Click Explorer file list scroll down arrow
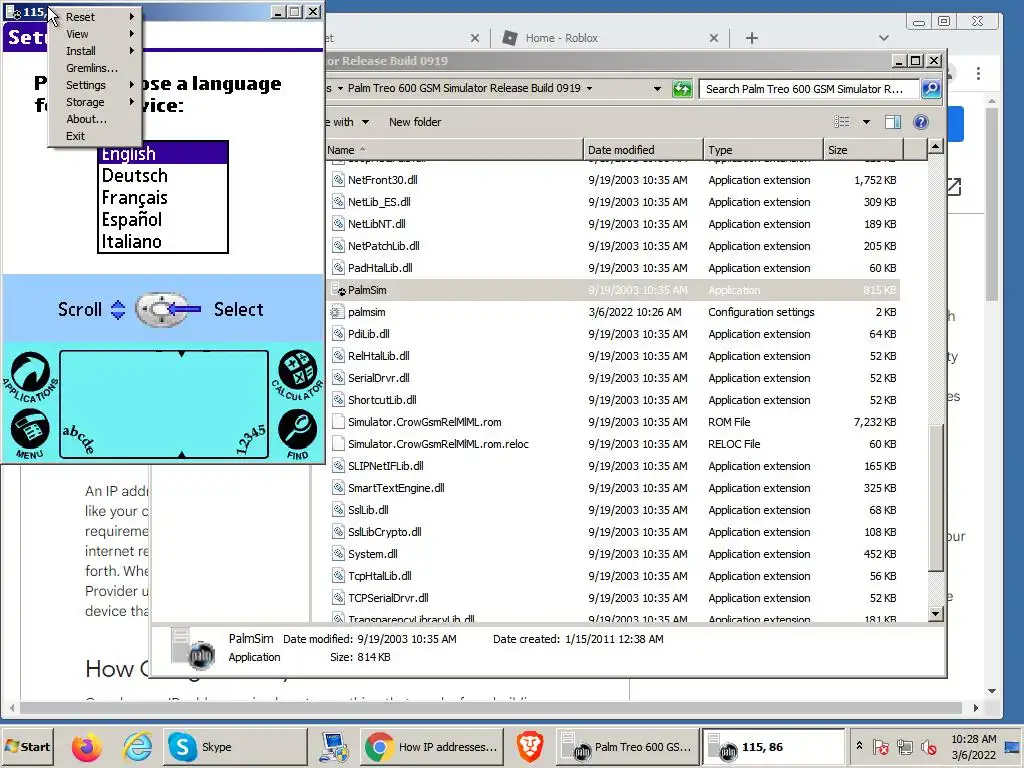 pos(935,613)
